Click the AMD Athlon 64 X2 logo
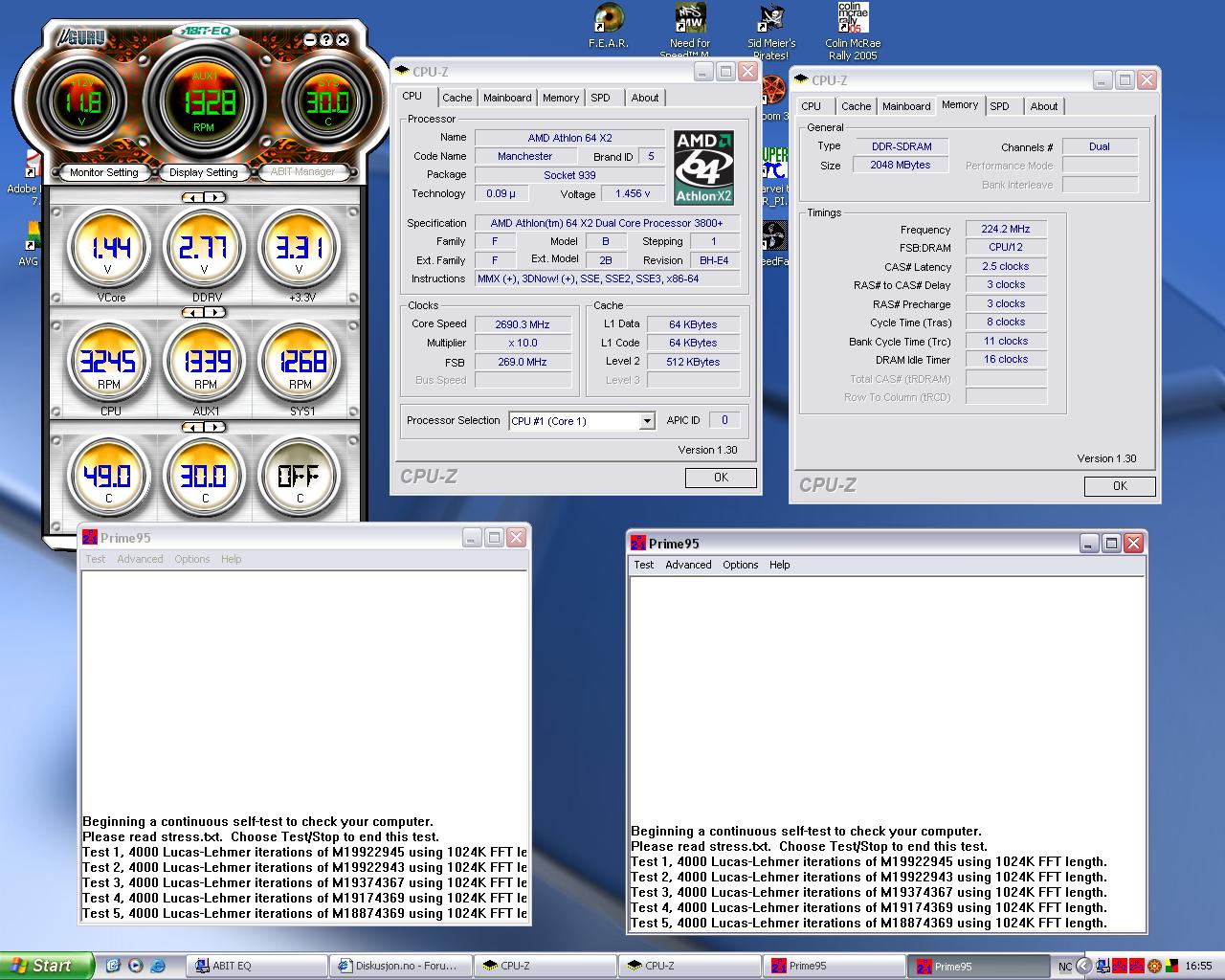This screenshot has width=1225, height=980. click(x=703, y=167)
